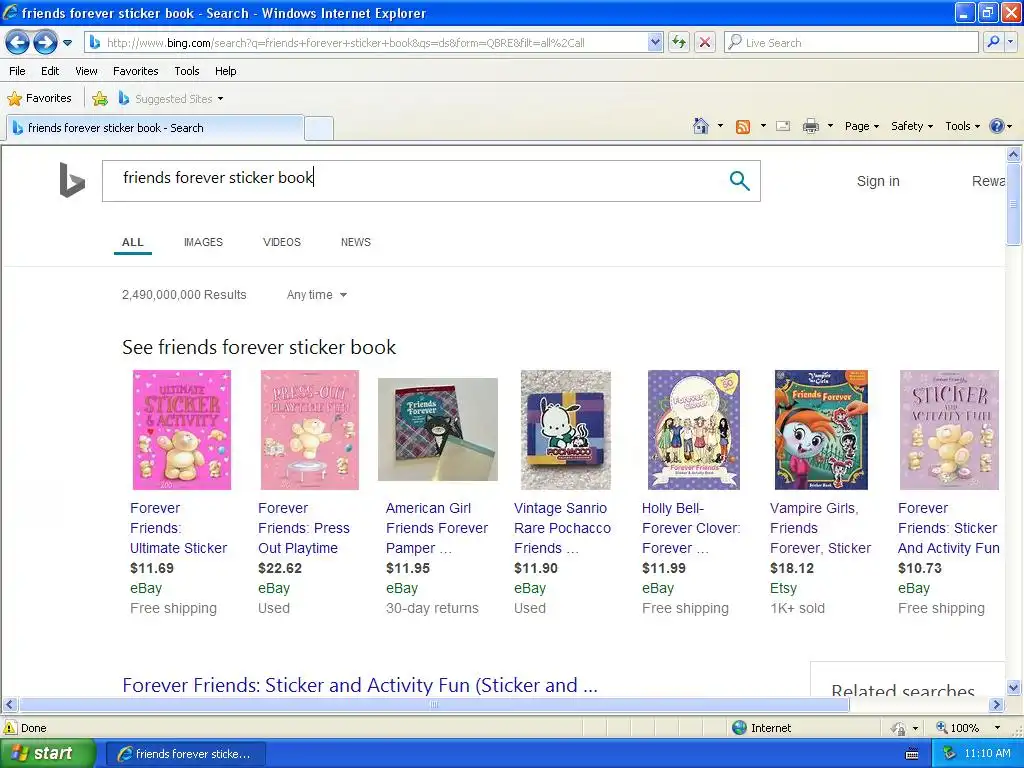Image resolution: width=1024 pixels, height=768 pixels.
Task: Switch to the VIDEOS tab
Action: point(281,242)
